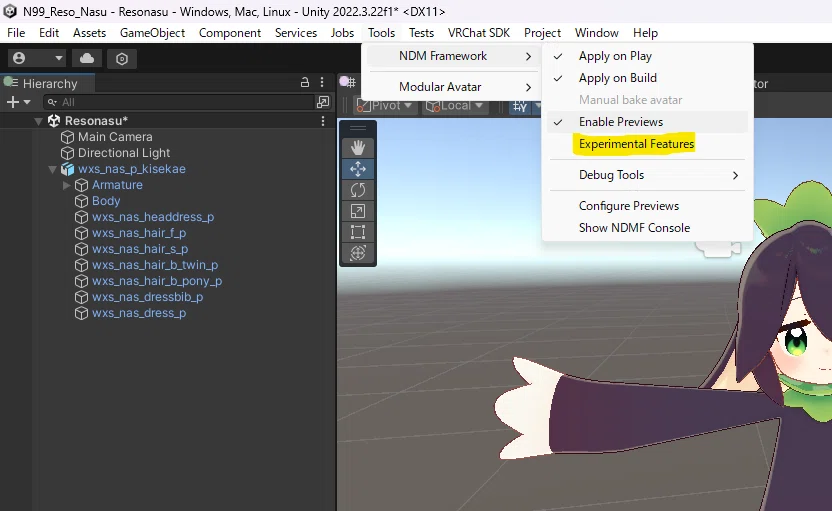Image resolution: width=832 pixels, height=511 pixels.
Task: Open Resonasu scene options kebab menu
Action: (323, 121)
